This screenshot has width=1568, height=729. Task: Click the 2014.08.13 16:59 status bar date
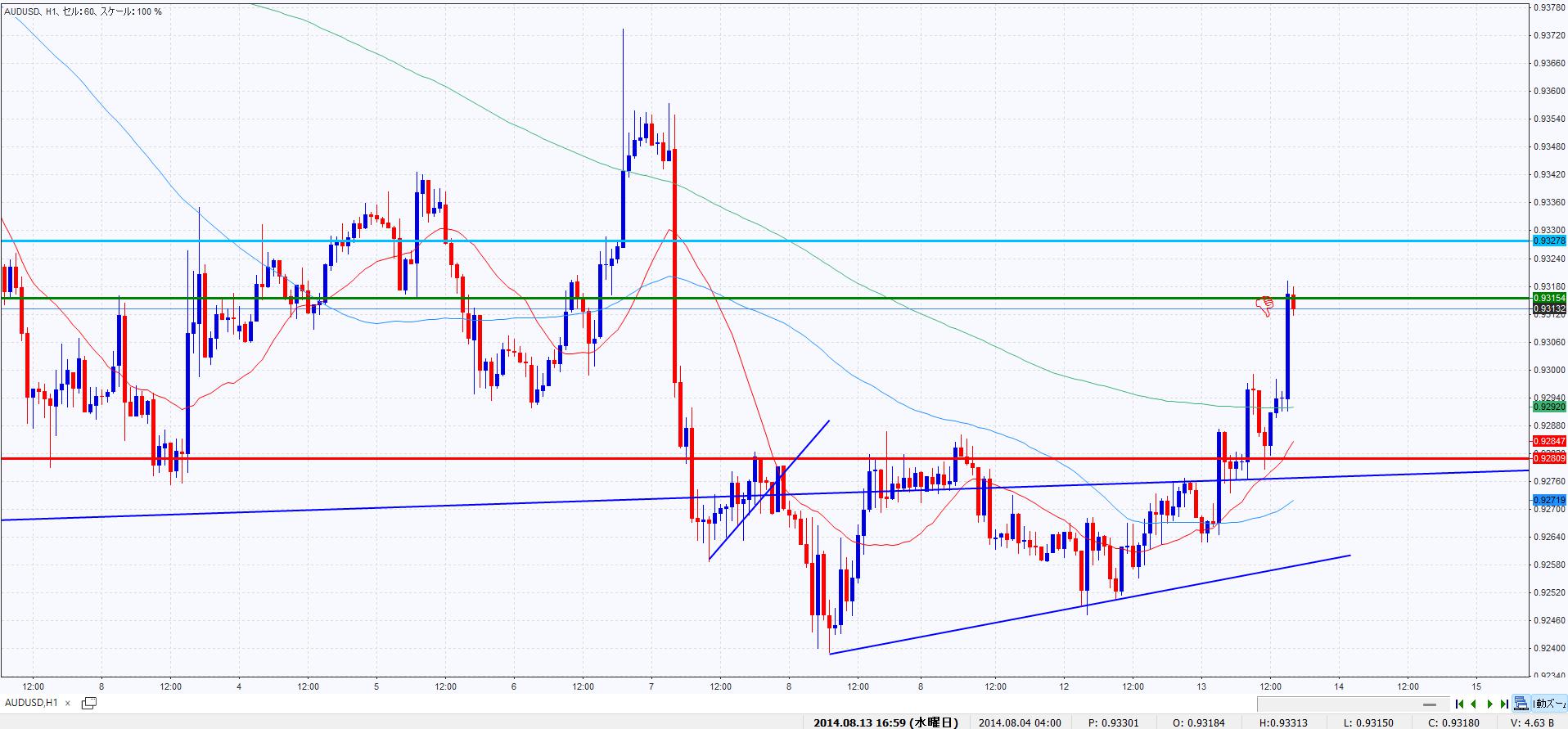[885, 722]
